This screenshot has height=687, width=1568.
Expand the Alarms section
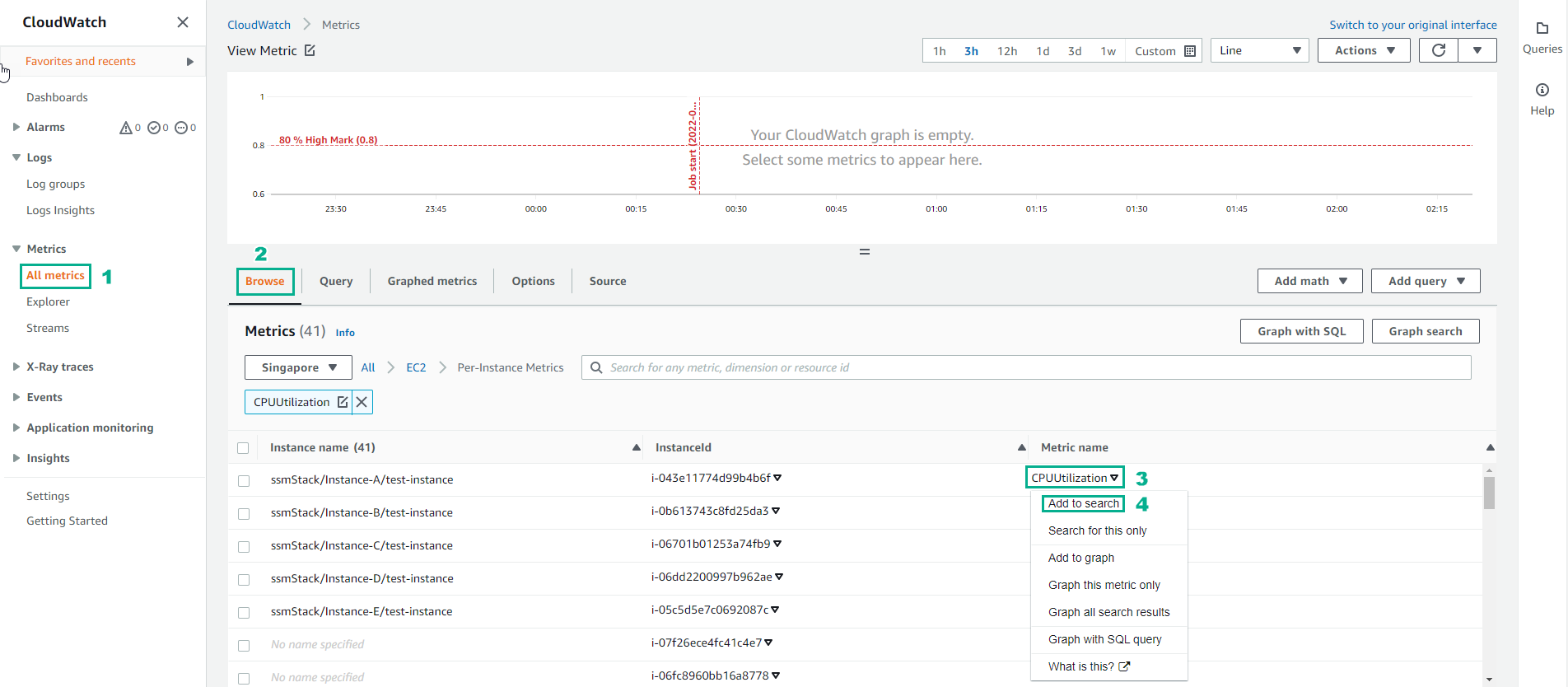pos(16,127)
